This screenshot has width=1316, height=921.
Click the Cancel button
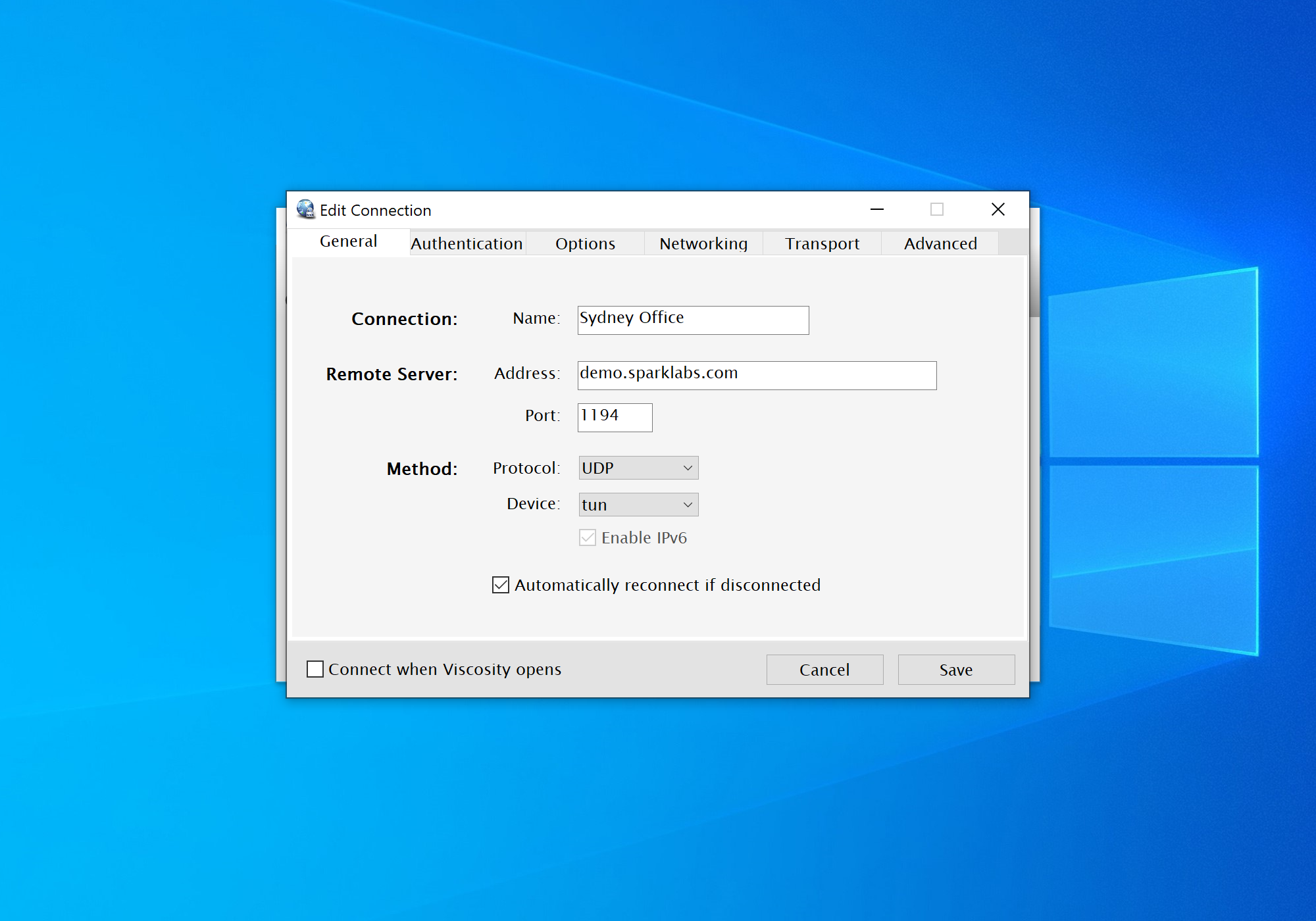click(826, 668)
